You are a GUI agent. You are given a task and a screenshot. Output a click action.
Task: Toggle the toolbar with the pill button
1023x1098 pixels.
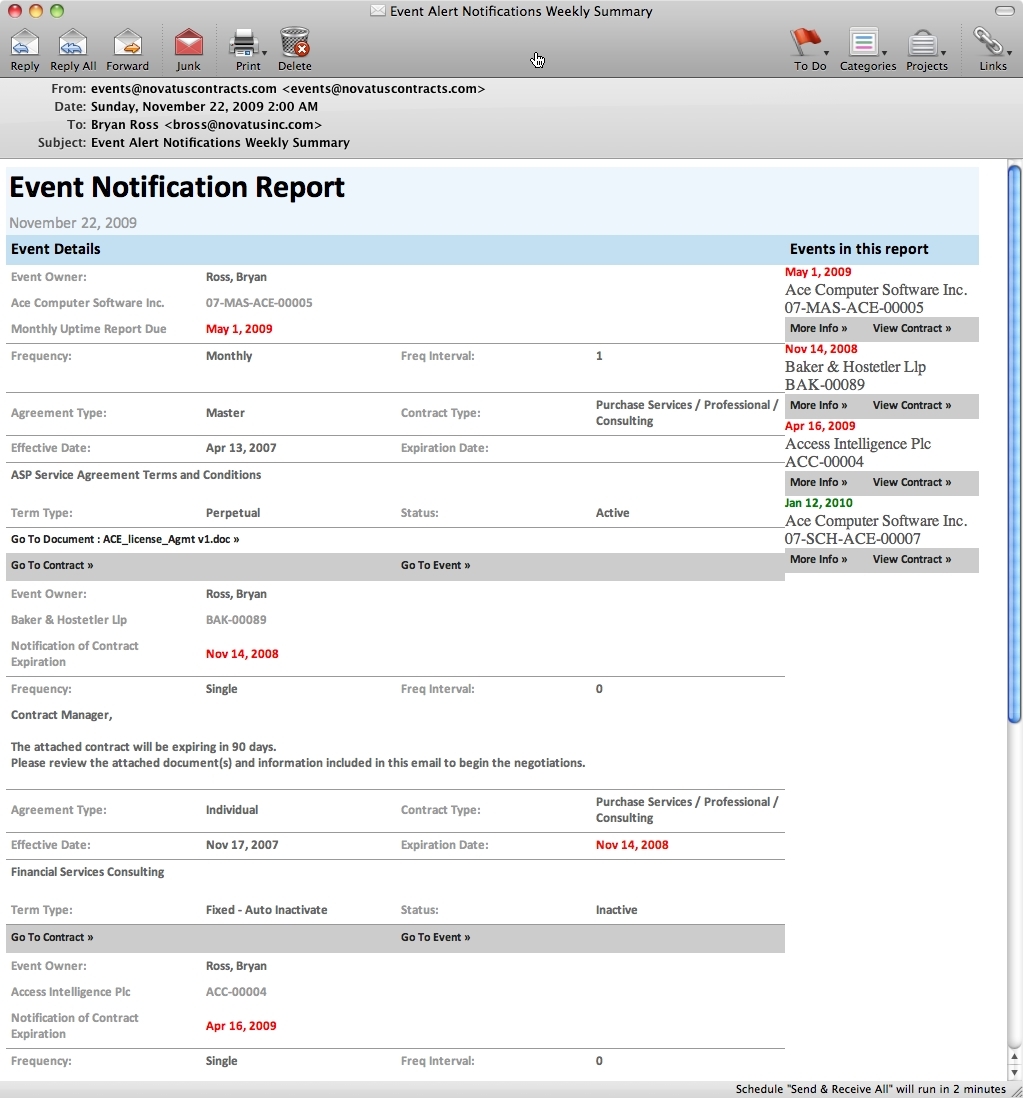pos(1005,11)
